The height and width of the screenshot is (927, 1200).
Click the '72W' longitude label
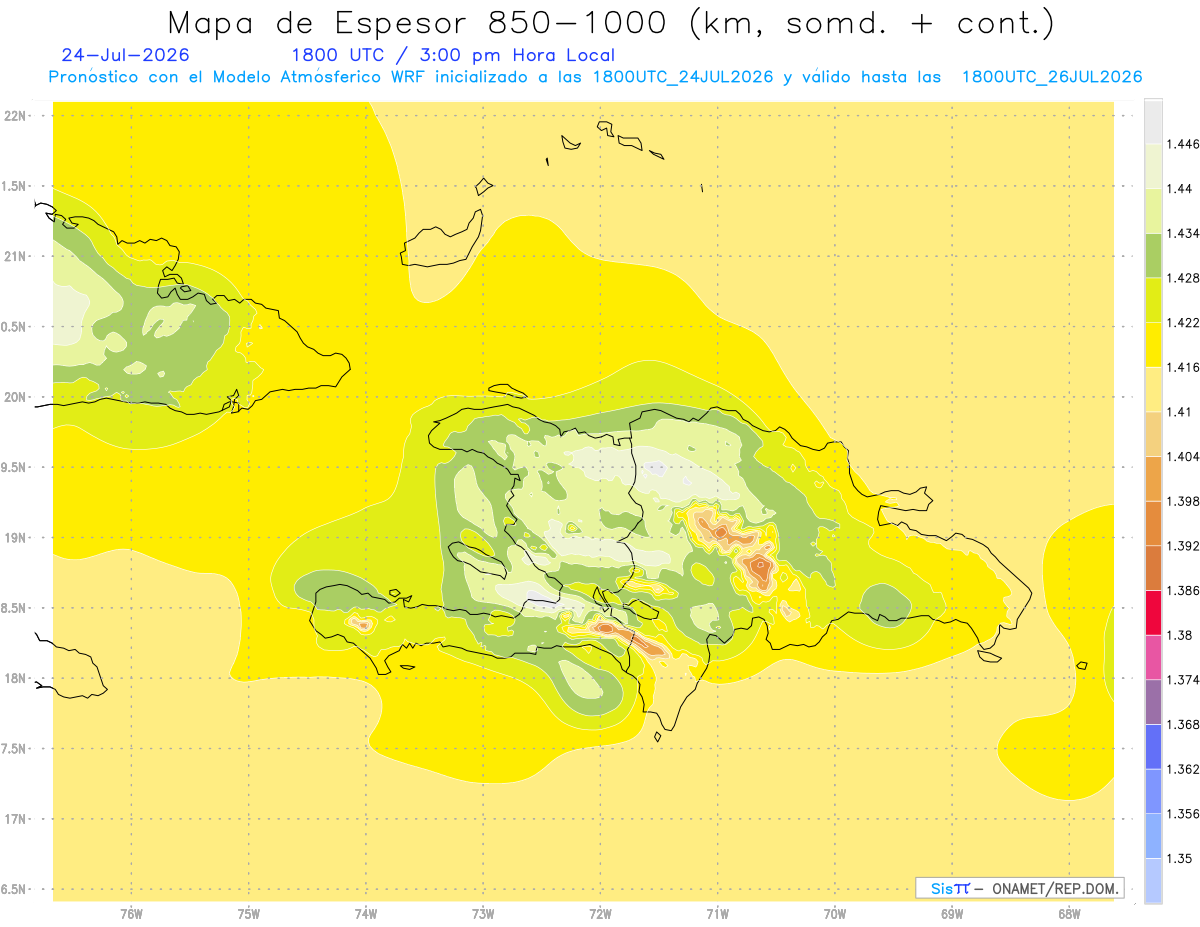click(x=600, y=914)
